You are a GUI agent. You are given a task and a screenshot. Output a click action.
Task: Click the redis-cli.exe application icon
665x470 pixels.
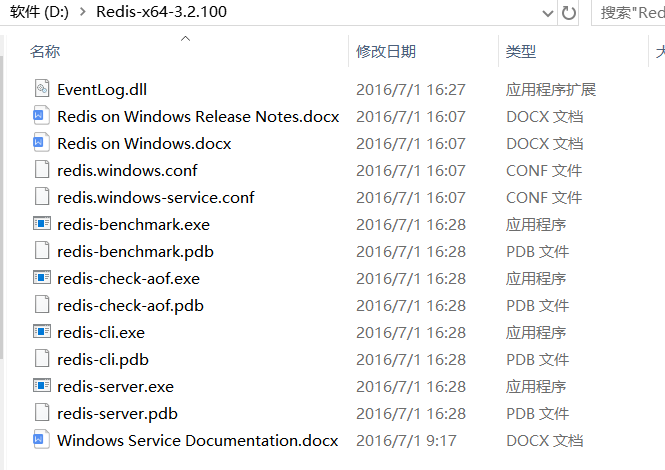point(41,332)
